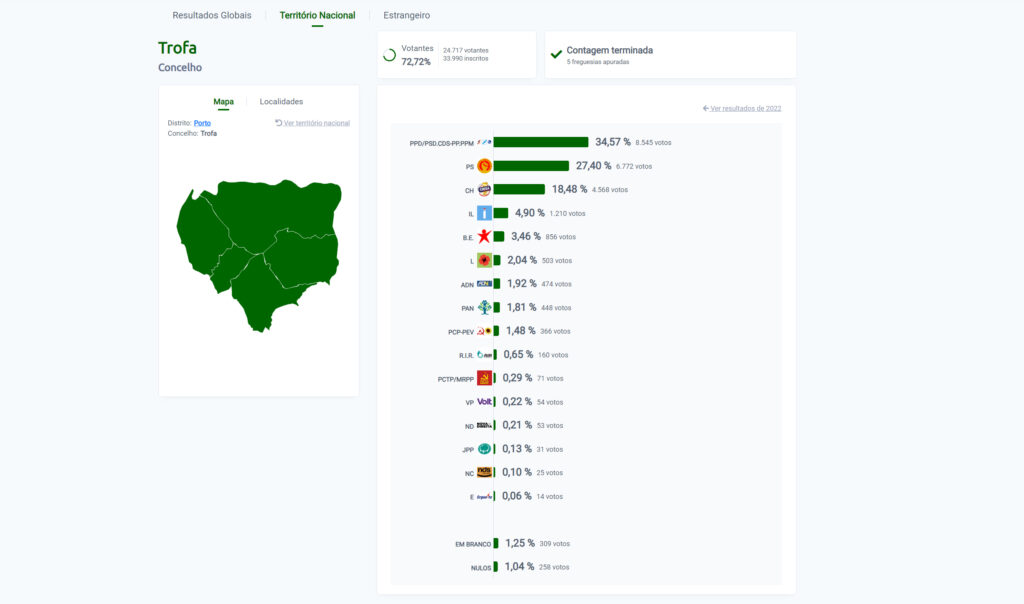Viewport: 1024px width, 604px height.
Task: Switch to the Localidades view
Action: [x=281, y=101]
